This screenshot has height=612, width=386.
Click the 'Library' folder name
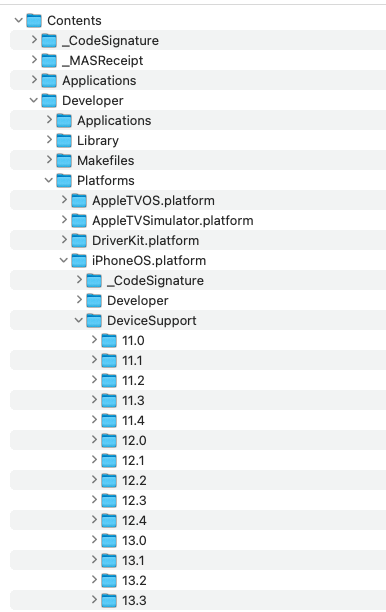click(x=98, y=141)
